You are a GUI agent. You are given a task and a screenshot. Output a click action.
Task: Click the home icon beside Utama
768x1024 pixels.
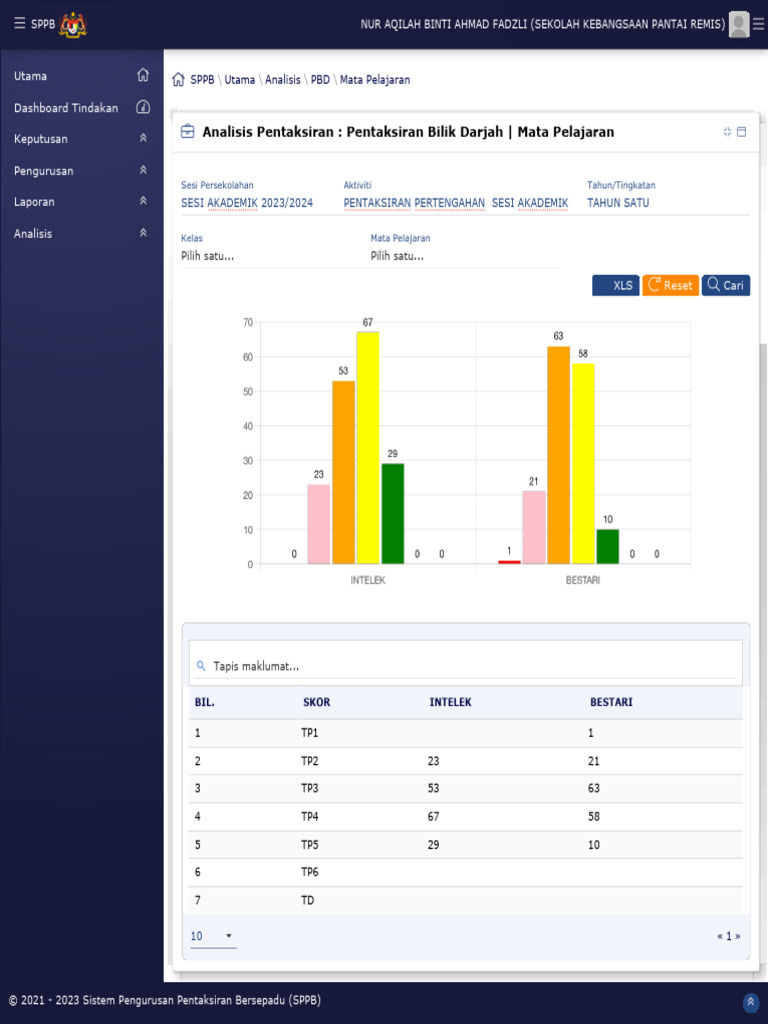coord(143,76)
